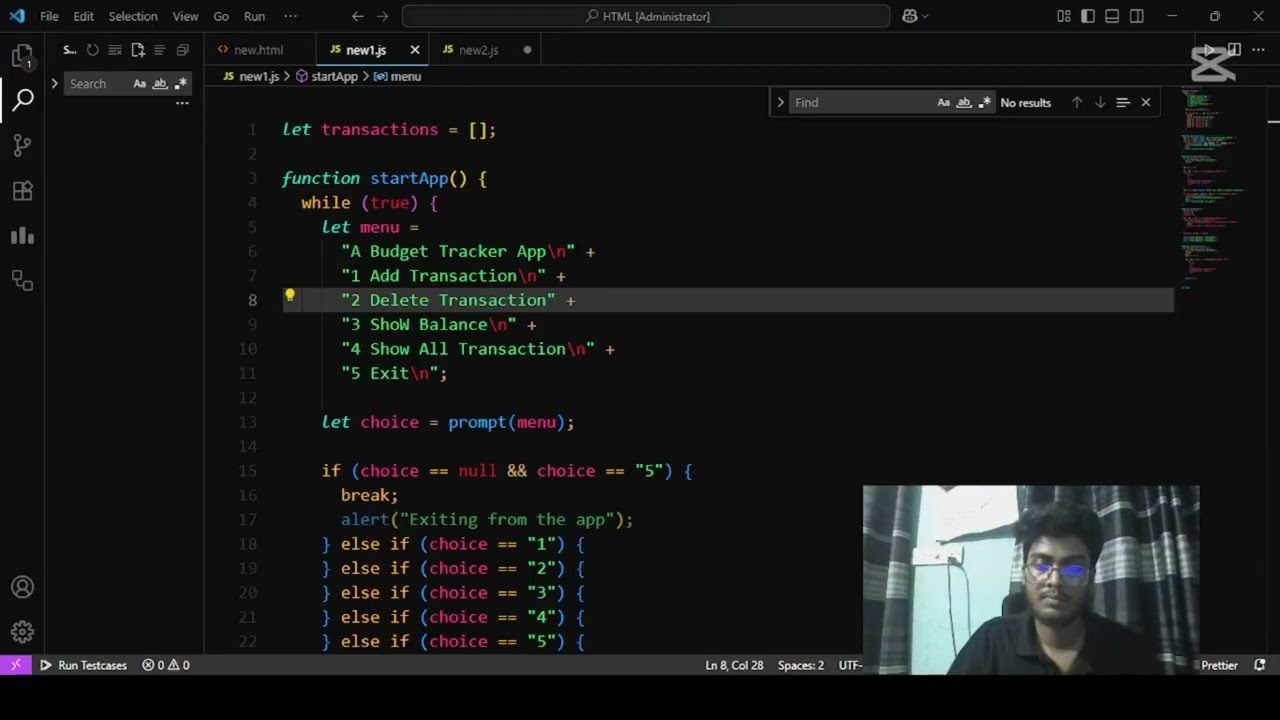Toggle Match Whole Word in sidebar search

tap(160, 84)
